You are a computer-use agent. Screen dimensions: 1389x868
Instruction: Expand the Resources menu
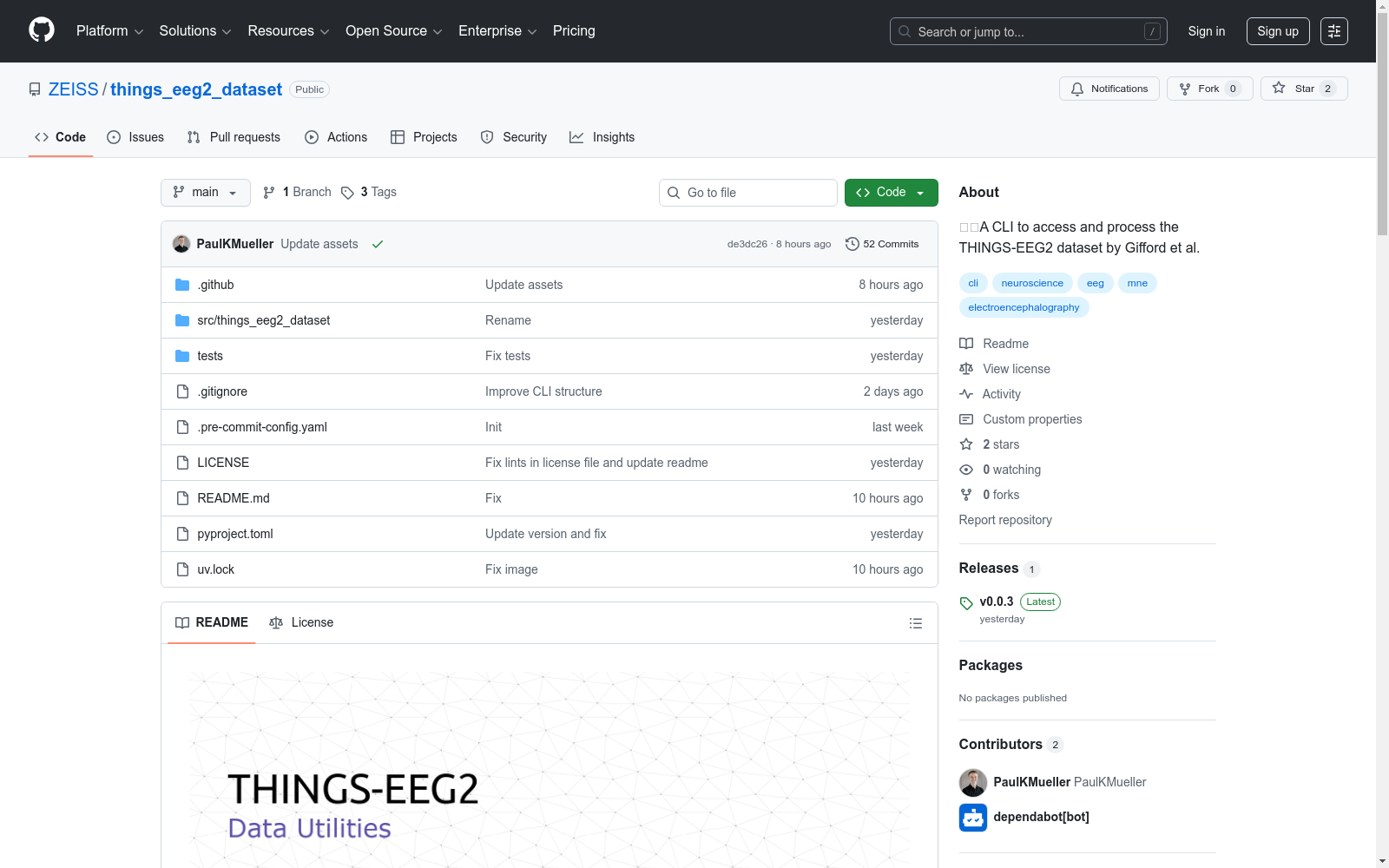coord(288,31)
